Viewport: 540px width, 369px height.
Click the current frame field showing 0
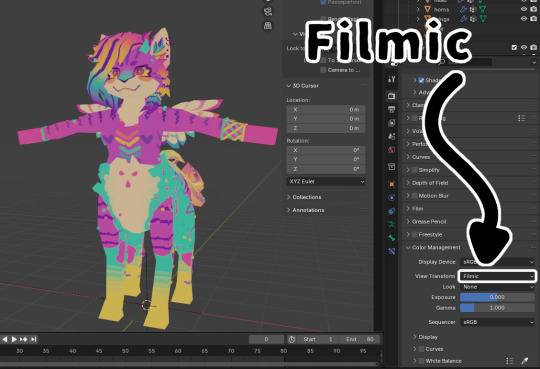pos(266,339)
